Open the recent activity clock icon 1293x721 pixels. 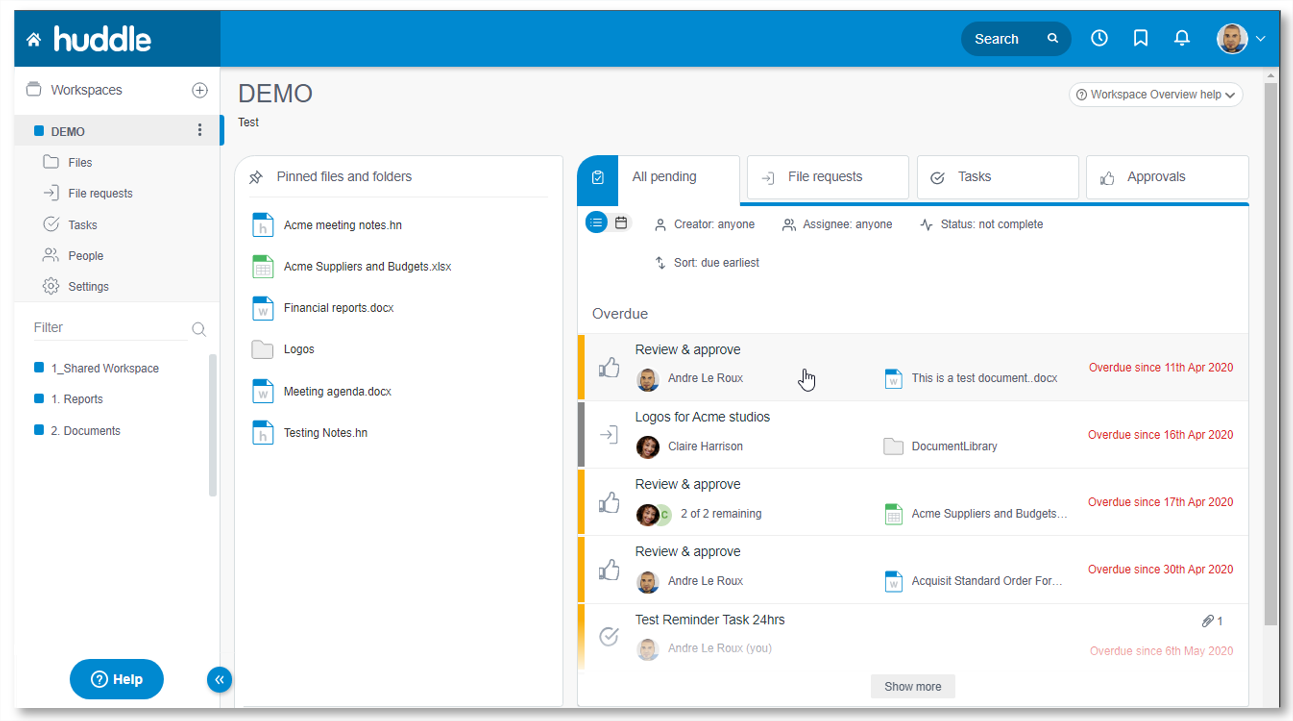[1099, 38]
